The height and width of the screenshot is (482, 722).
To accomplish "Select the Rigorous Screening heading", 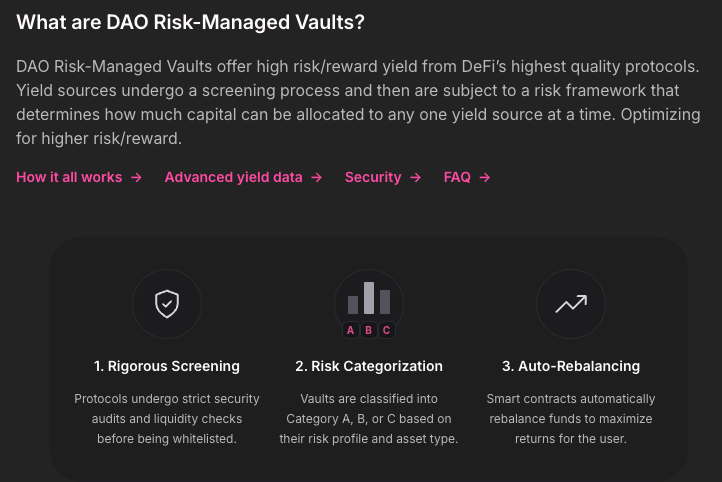I will [x=167, y=366].
